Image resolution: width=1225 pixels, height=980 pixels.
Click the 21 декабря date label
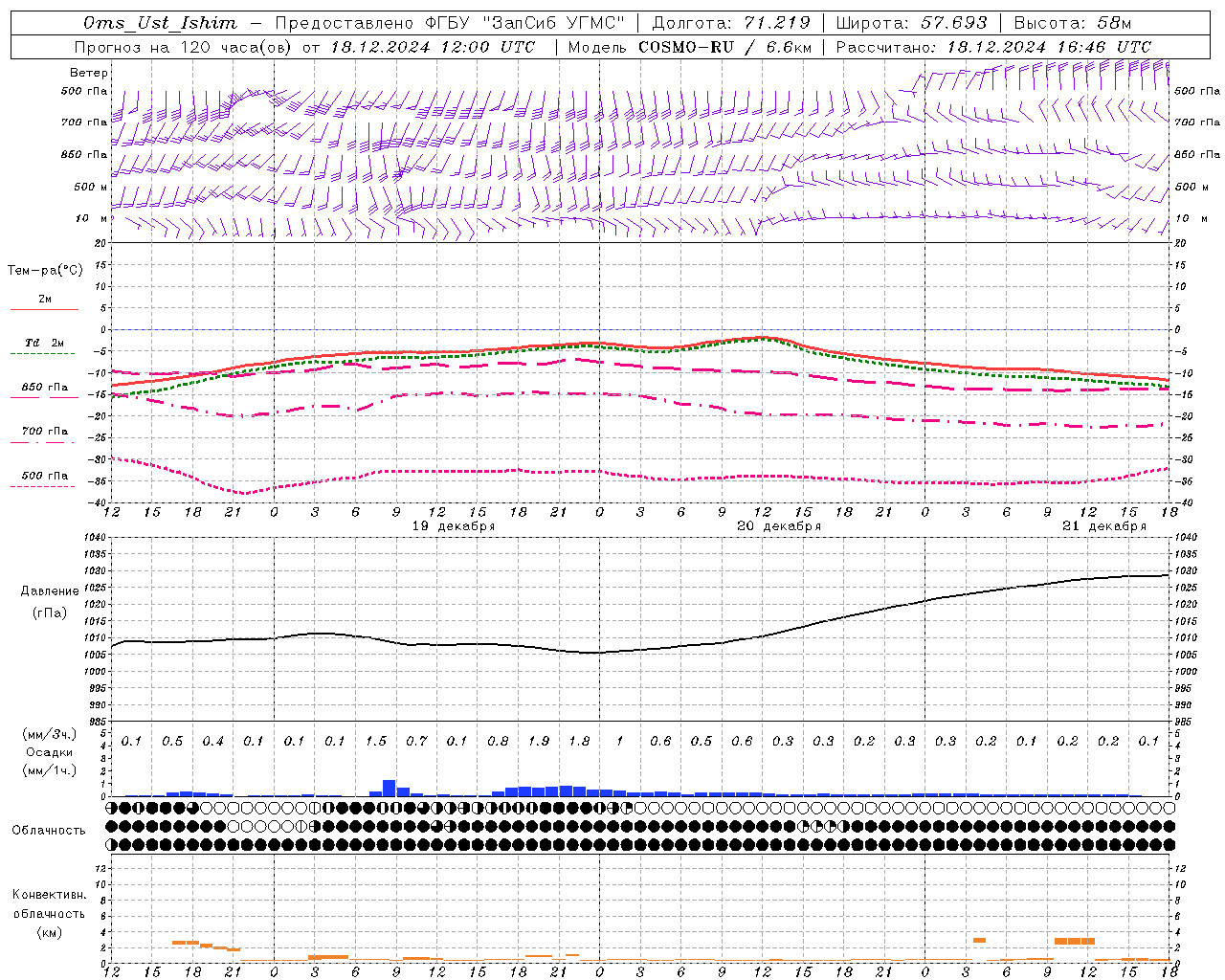click(x=1104, y=526)
